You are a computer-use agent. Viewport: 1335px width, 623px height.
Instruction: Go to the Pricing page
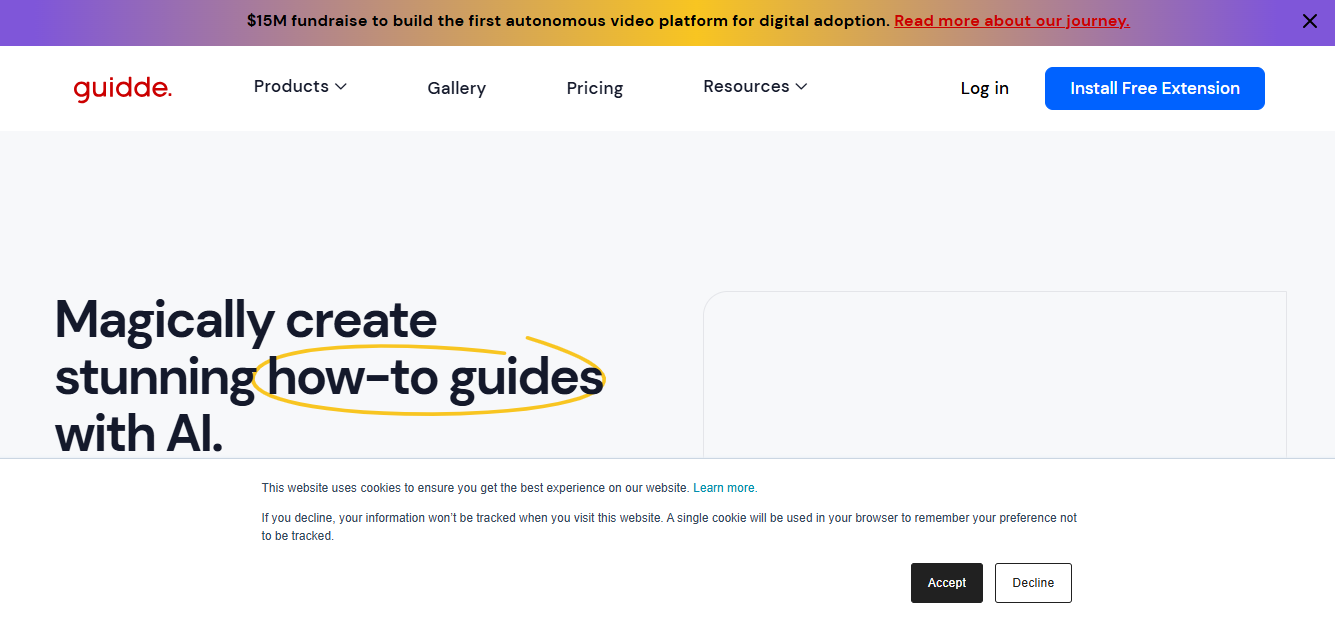pyautogui.click(x=595, y=88)
